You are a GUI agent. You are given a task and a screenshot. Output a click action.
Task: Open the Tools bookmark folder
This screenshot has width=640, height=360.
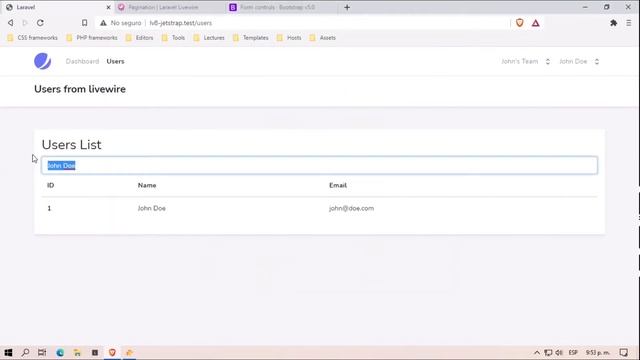pyautogui.click(x=173, y=38)
